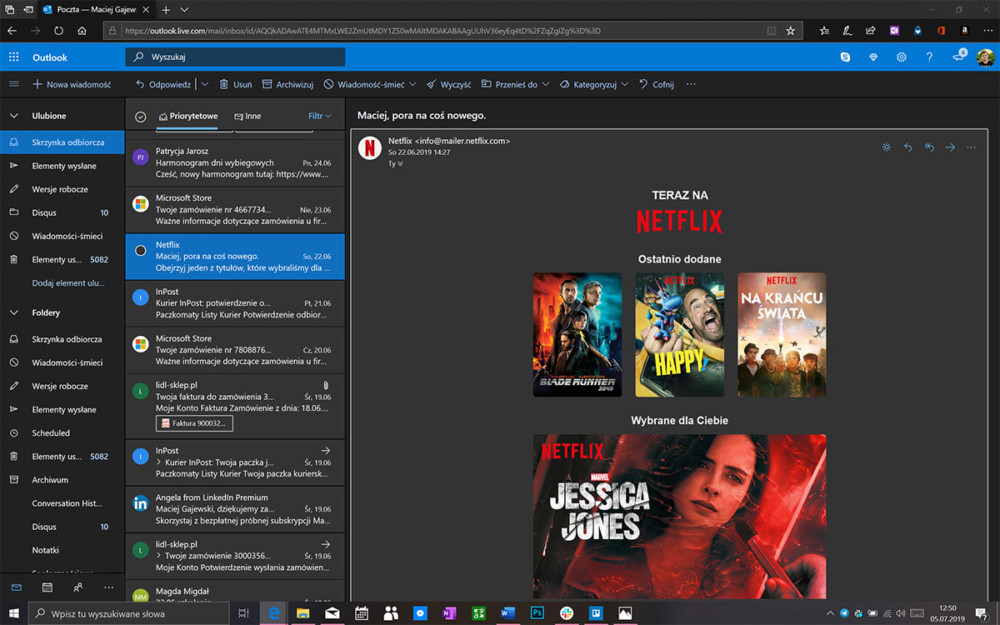The height and width of the screenshot is (625, 1000).
Task: Click the Outlook search box
Action: click(x=235, y=57)
